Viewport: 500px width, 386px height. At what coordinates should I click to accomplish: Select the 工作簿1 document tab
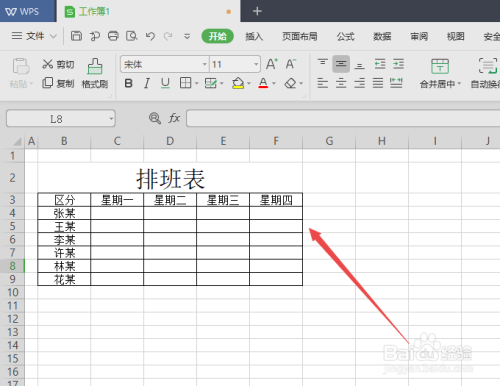pos(148,12)
